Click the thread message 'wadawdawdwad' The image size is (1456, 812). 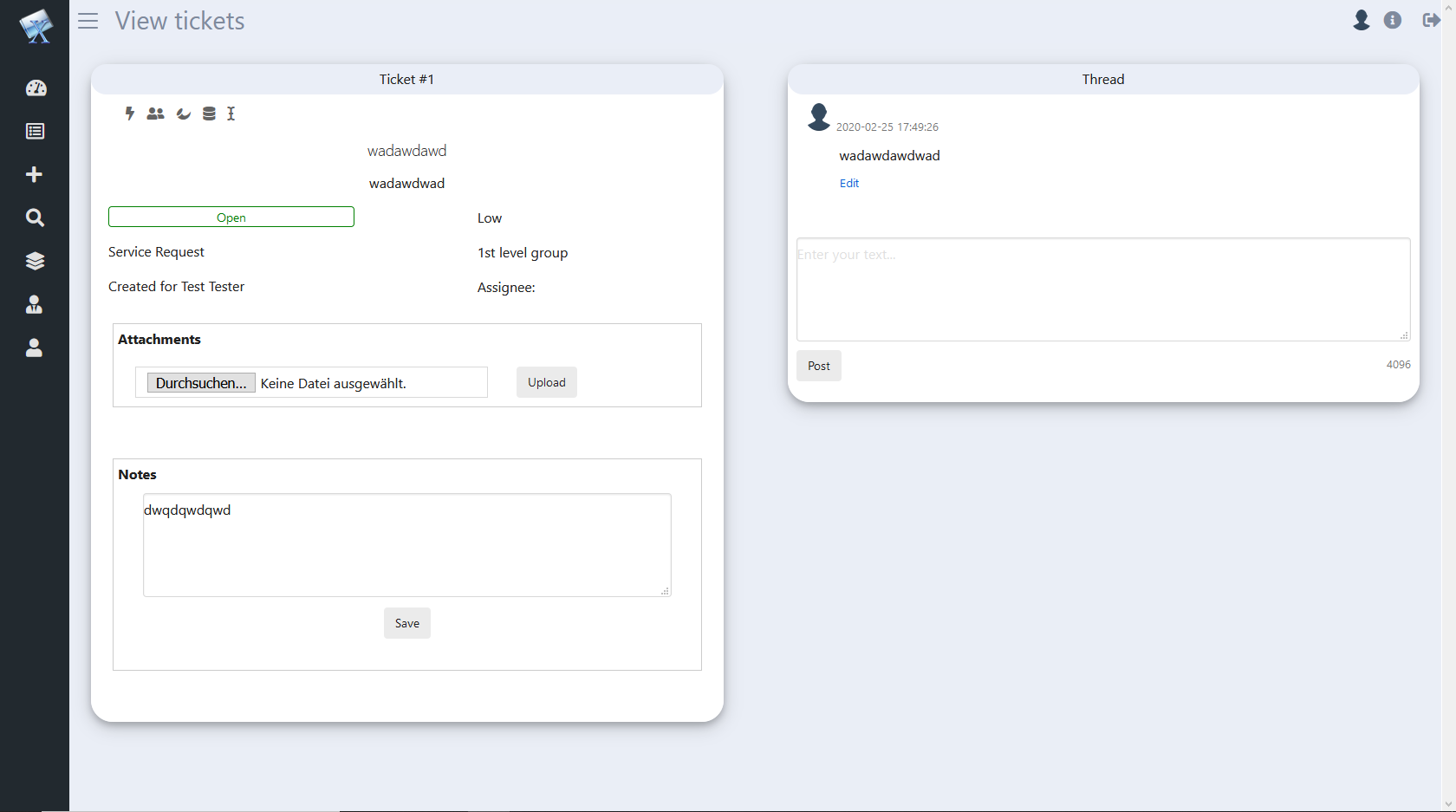(890, 156)
